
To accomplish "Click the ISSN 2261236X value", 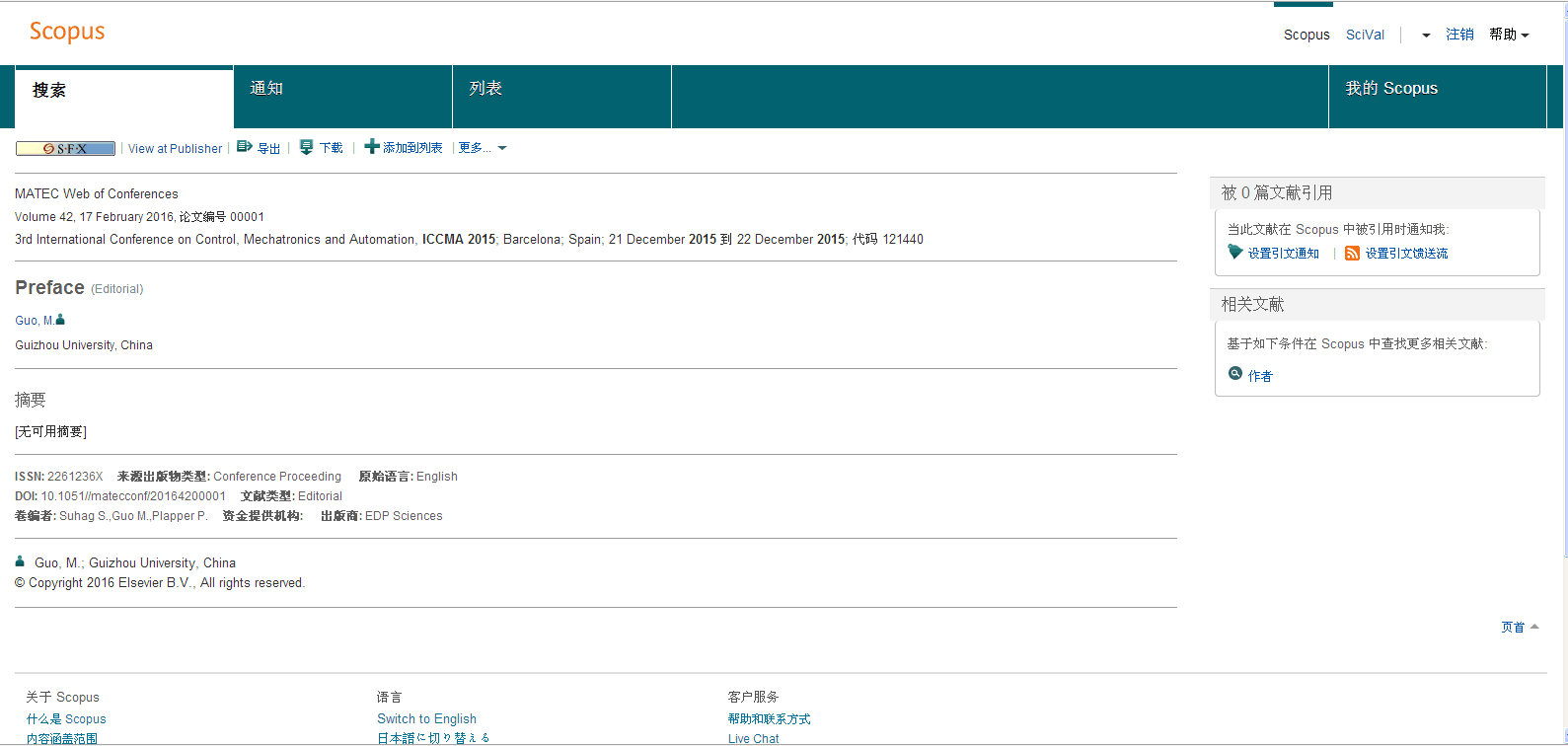I will pos(75,477).
